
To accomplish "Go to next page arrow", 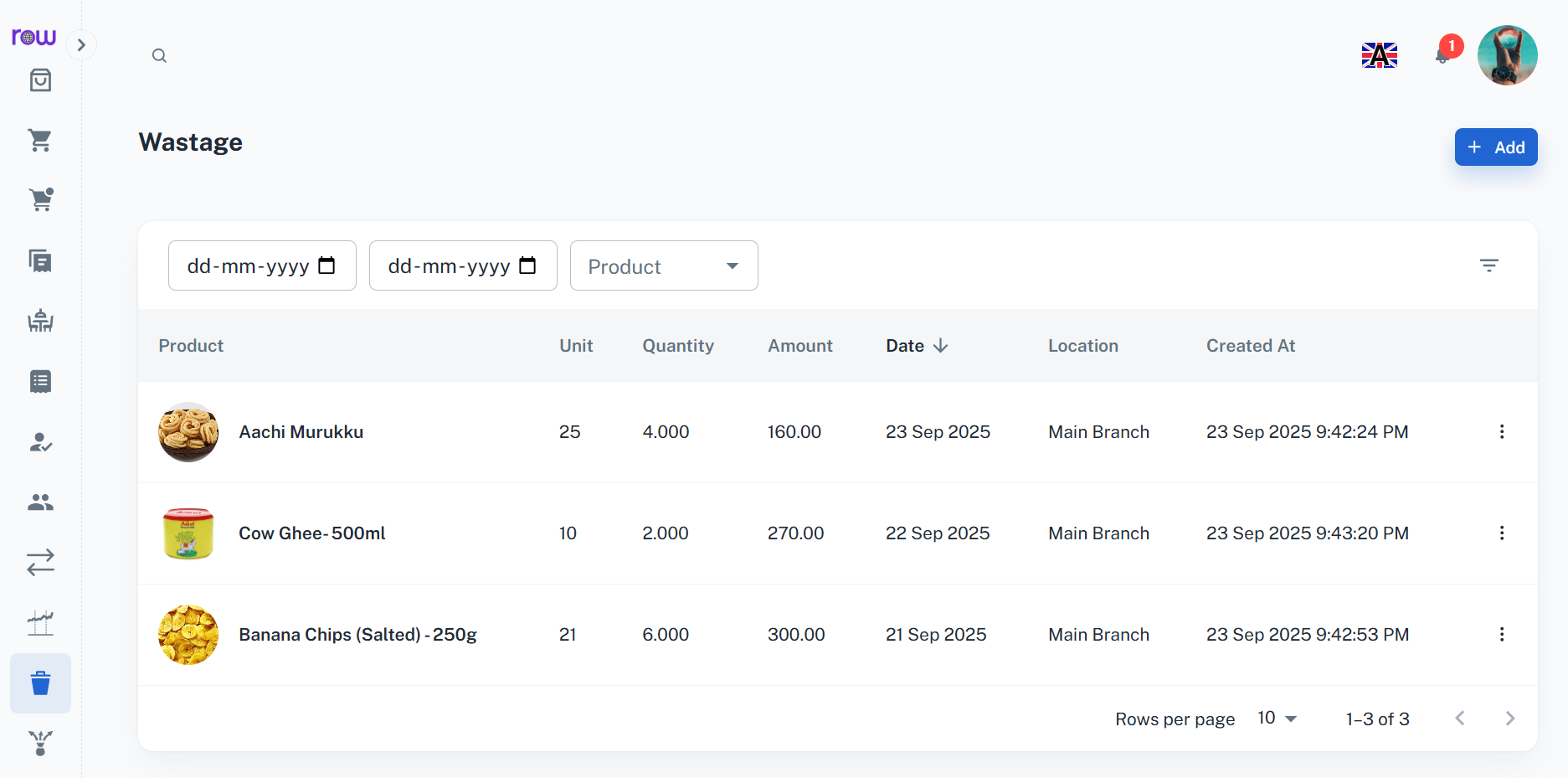I will coord(1509,719).
